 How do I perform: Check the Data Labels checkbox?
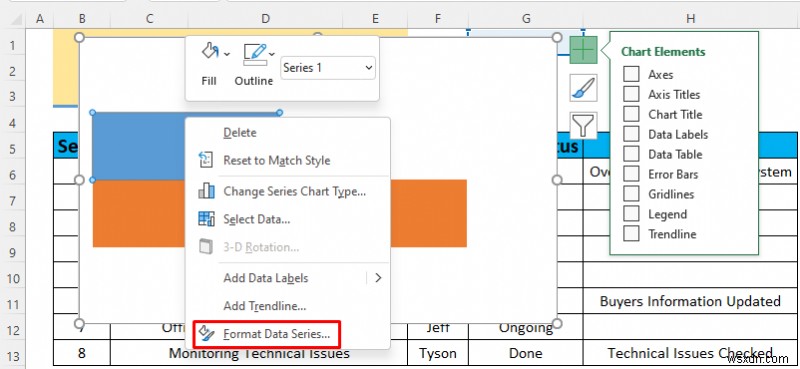pos(631,134)
